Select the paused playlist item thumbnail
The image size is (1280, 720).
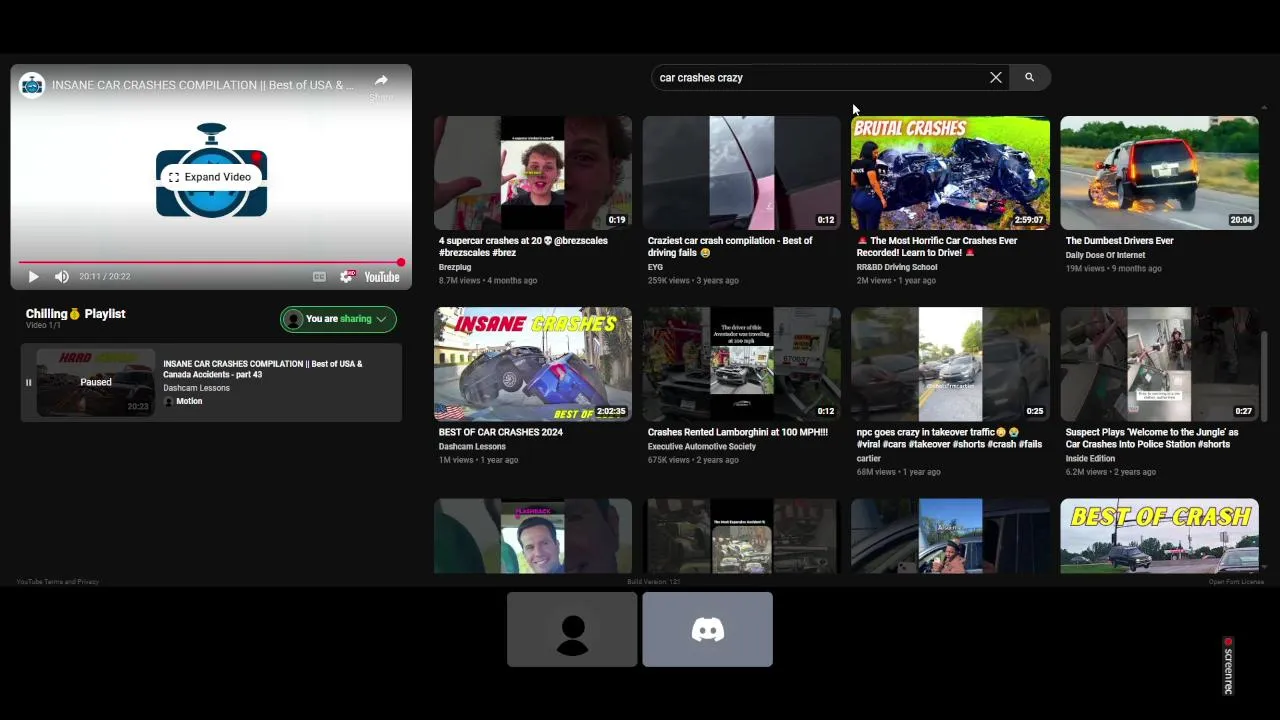pyautogui.click(x=96, y=382)
